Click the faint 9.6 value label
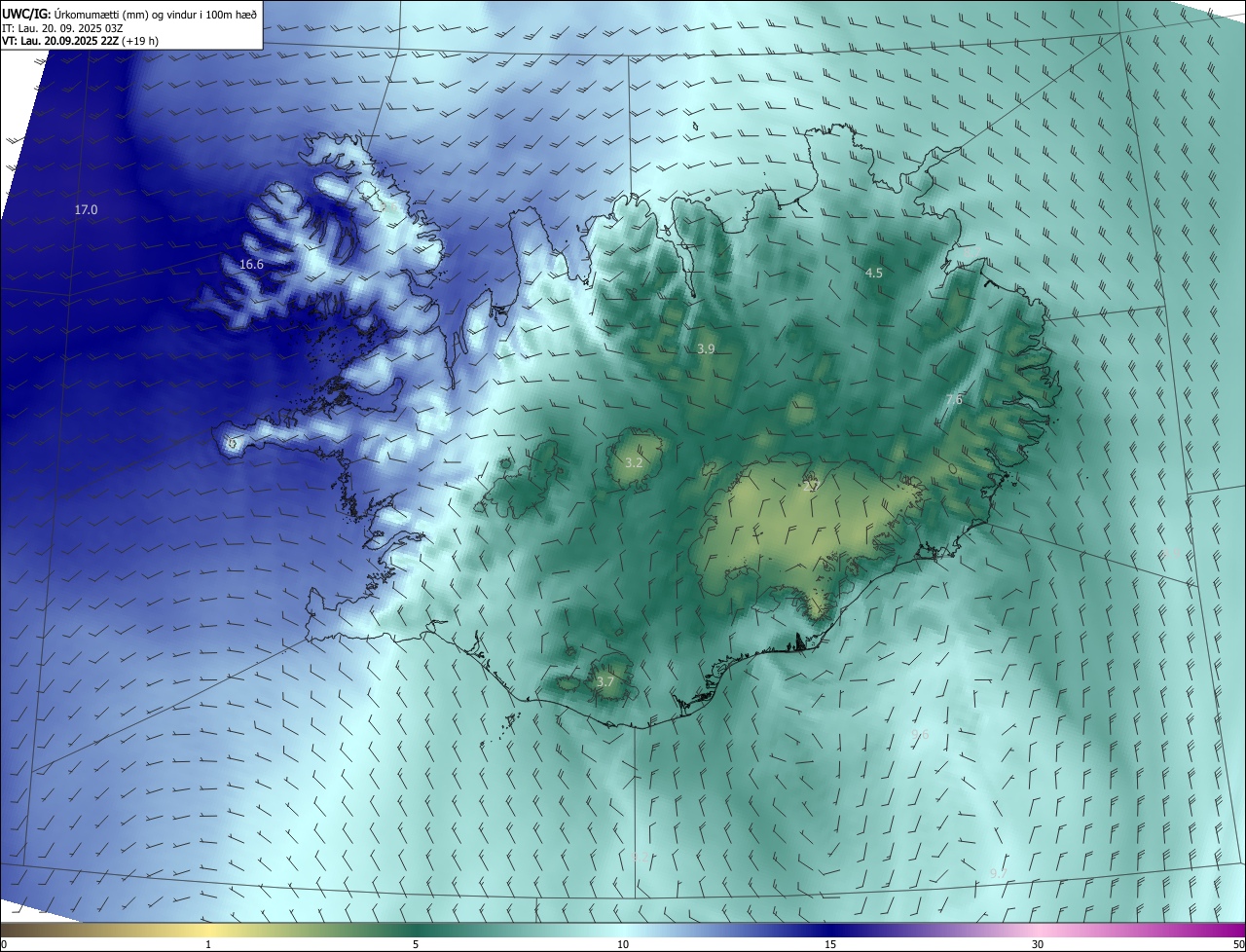This screenshot has width=1246, height=952. [920, 734]
